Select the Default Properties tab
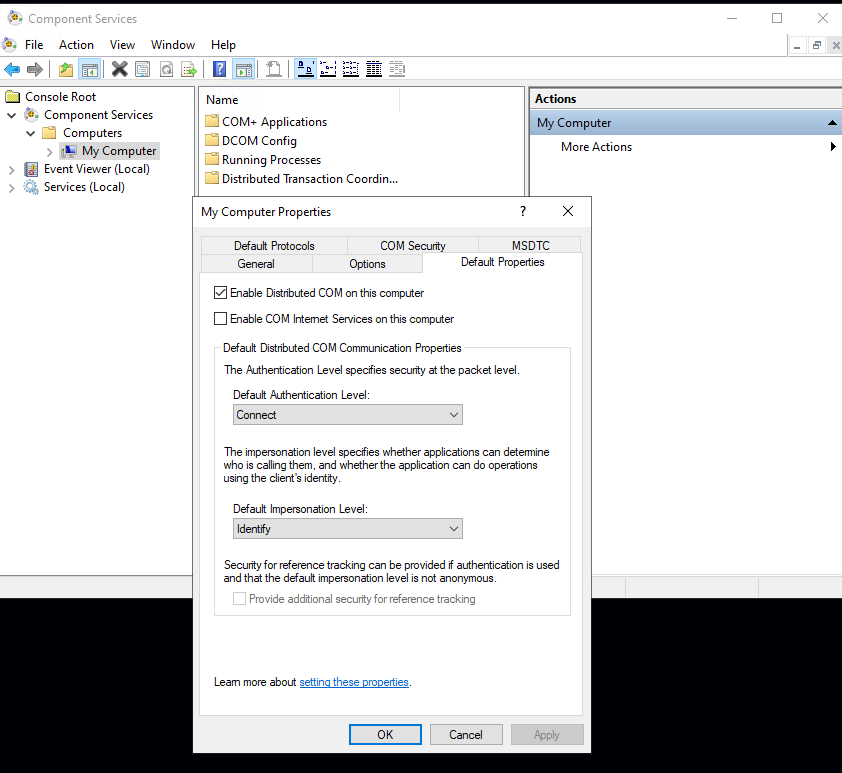 click(502, 262)
